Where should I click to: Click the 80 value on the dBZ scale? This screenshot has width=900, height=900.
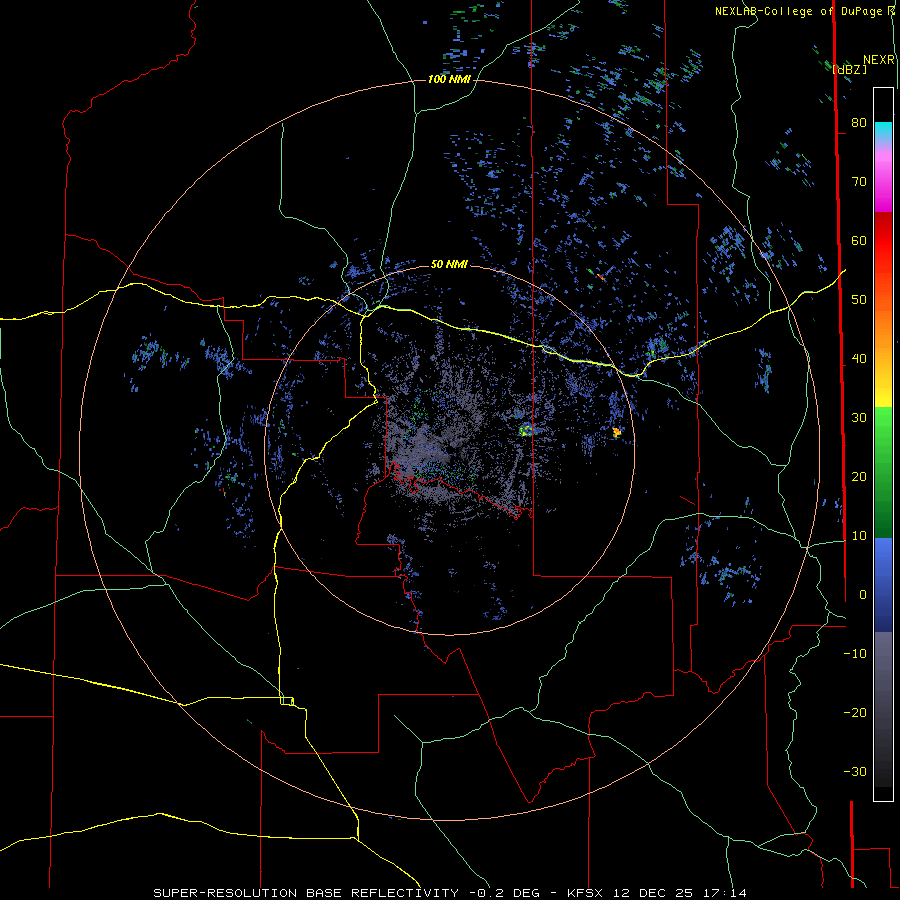(859, 122)
